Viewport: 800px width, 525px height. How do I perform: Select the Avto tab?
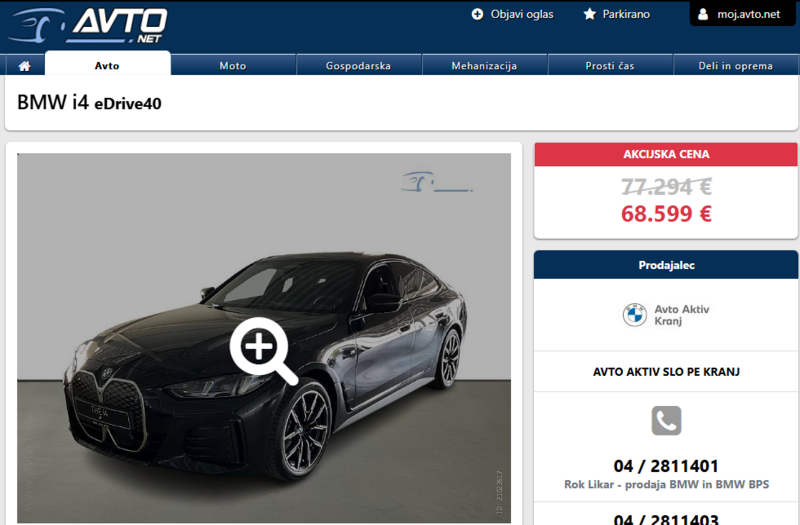107,64
